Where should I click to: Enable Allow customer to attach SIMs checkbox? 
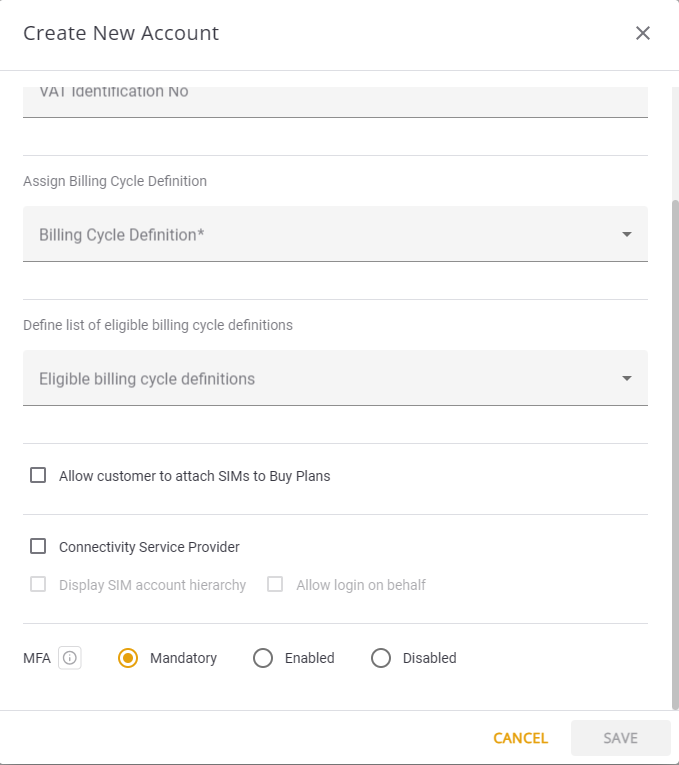click(x=38, y=476)
